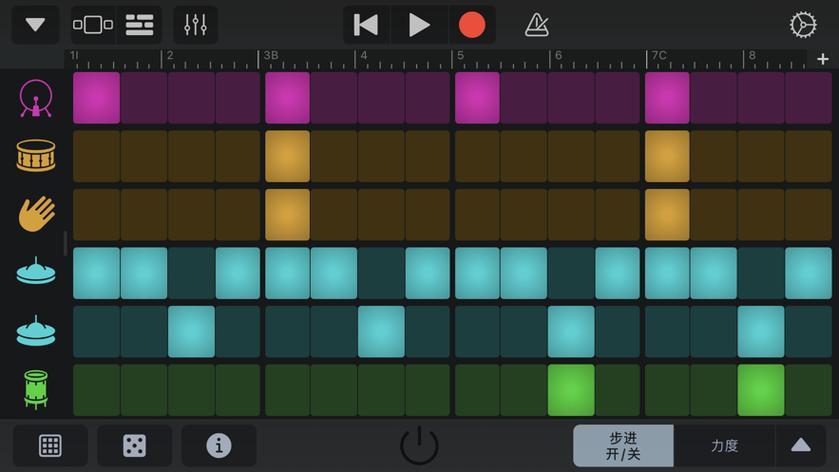Expand the step edit mode options arrow
The width and height of the screenshot is (839, 472).
[801, 446]
